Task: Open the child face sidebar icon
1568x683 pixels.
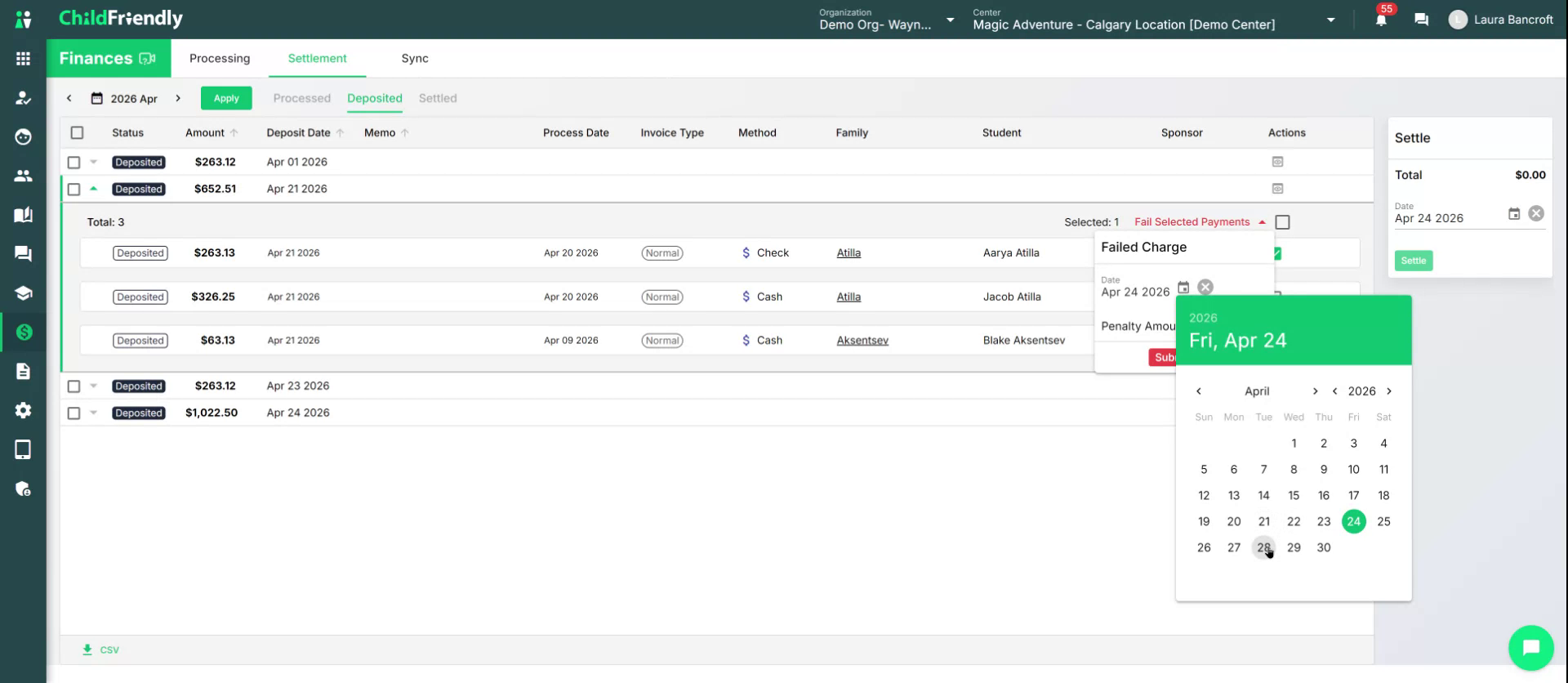Action: coord(23,136)
